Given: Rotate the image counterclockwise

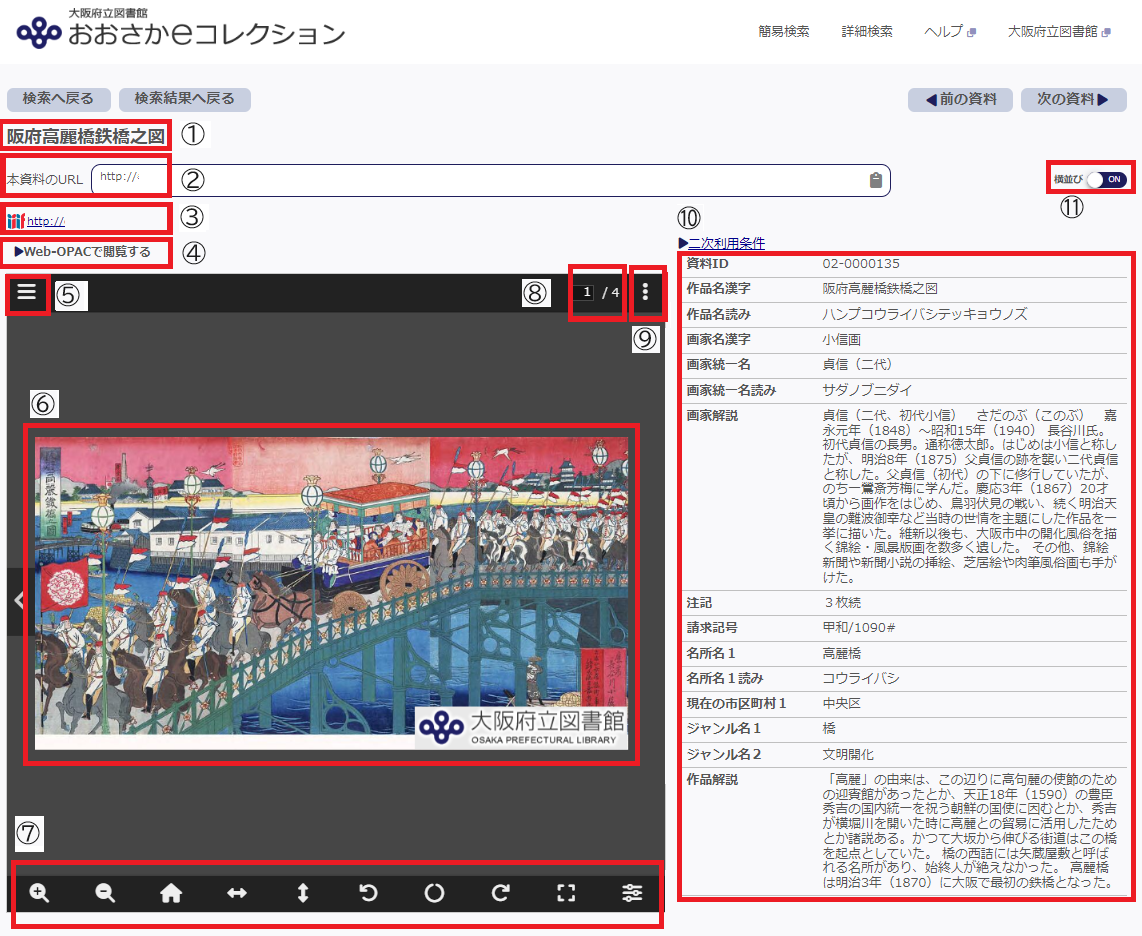Looking at the screenshot, I should pos(369,892).
